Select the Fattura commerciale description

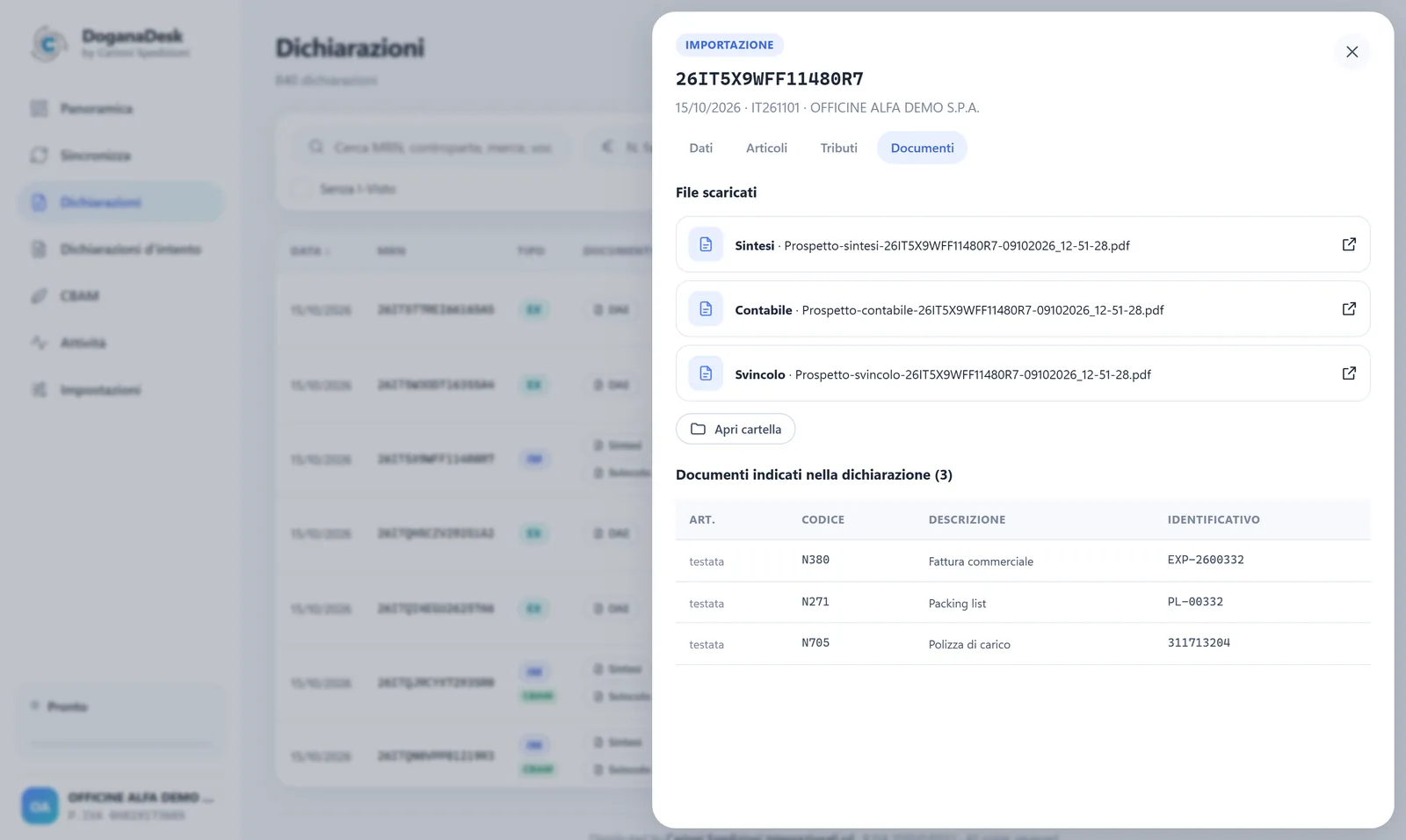click(981, 561)
